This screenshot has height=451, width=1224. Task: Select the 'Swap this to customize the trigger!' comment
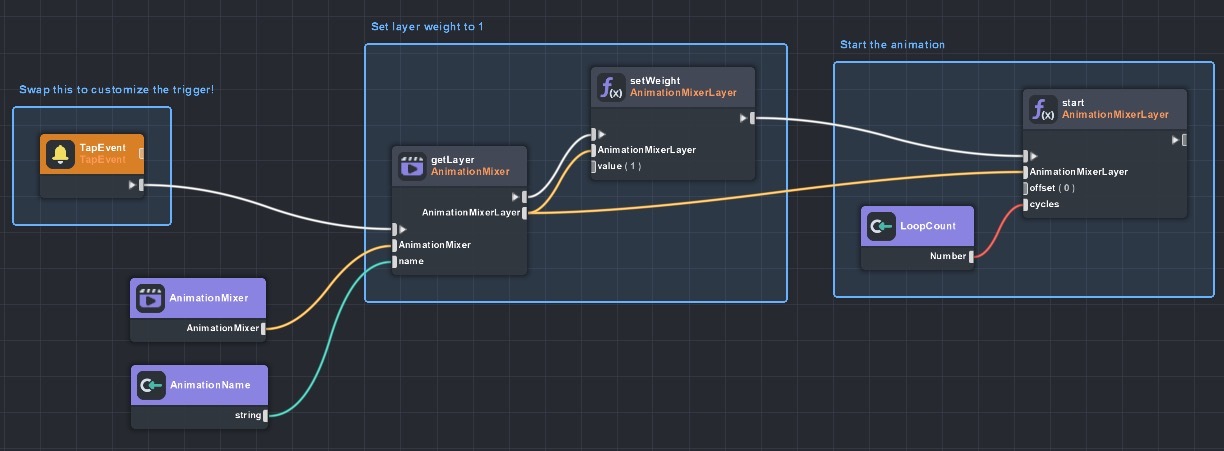point(116,90)
